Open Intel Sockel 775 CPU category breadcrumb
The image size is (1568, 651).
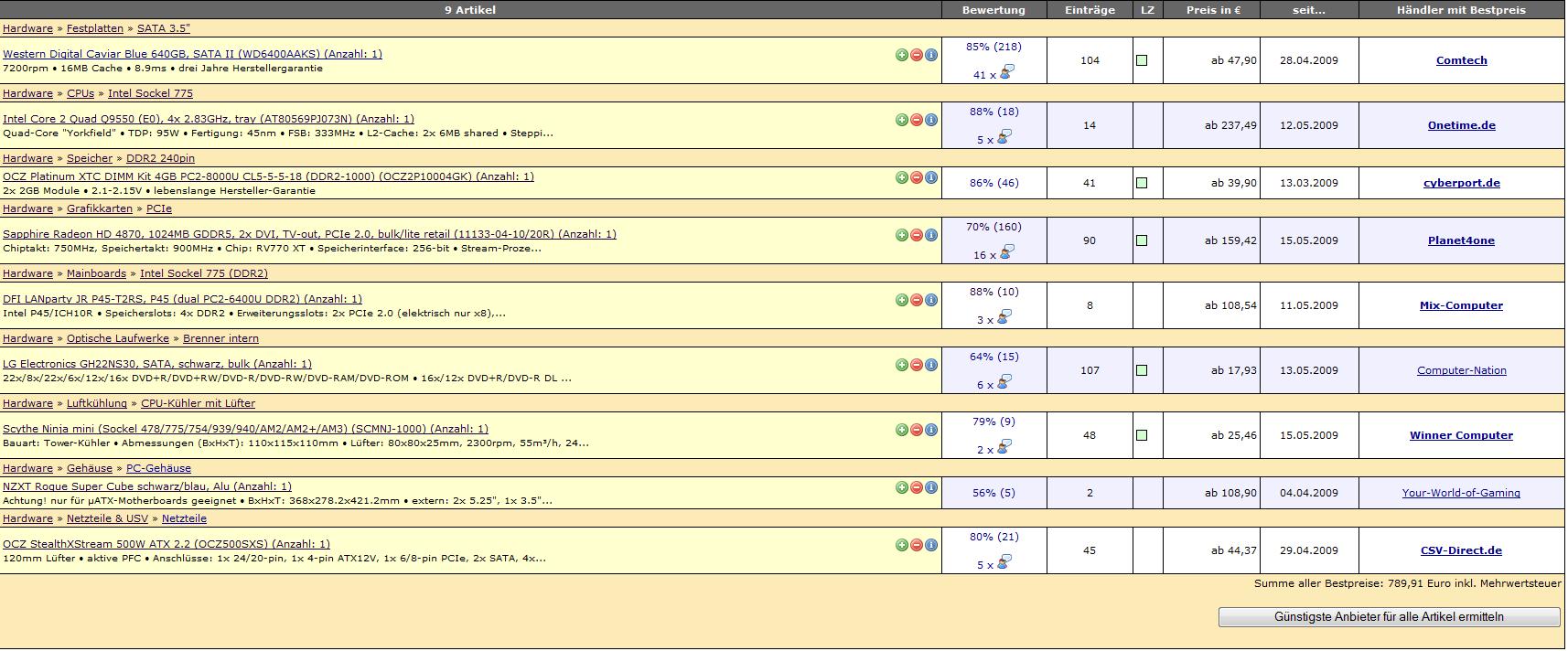click(150, 93)
